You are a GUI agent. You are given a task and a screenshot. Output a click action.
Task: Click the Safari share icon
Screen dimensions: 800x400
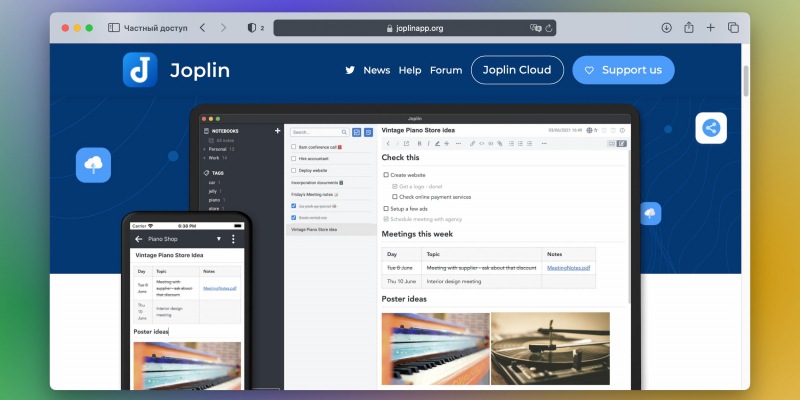689,28
